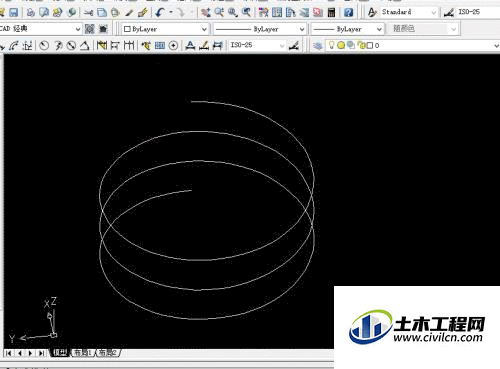Image resolution: width=500 pixels, height=369 pixels.
Task: Open the Tool Palettes window icon
Action: (290, 13)
